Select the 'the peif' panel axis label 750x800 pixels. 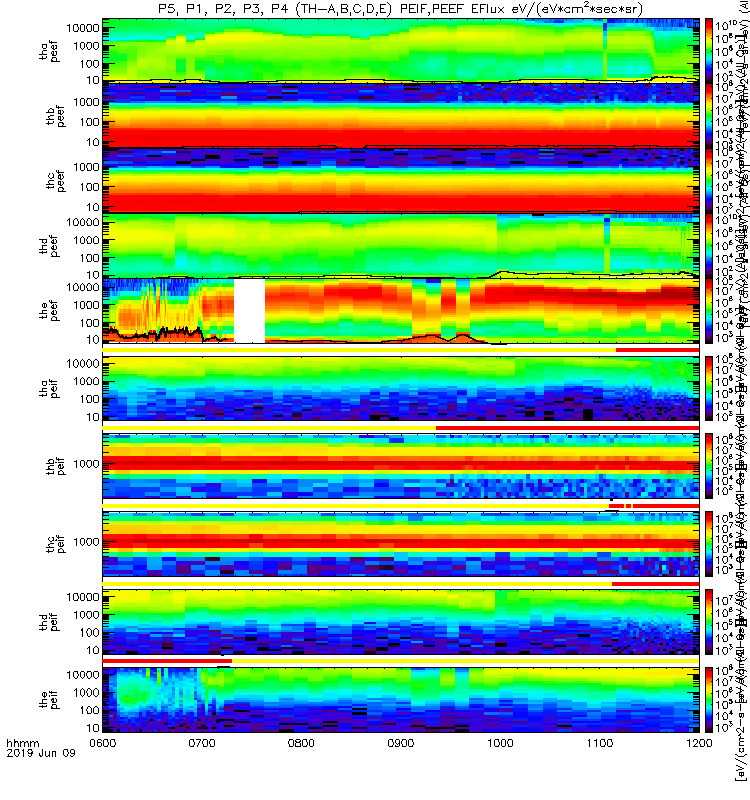point(49,699)
